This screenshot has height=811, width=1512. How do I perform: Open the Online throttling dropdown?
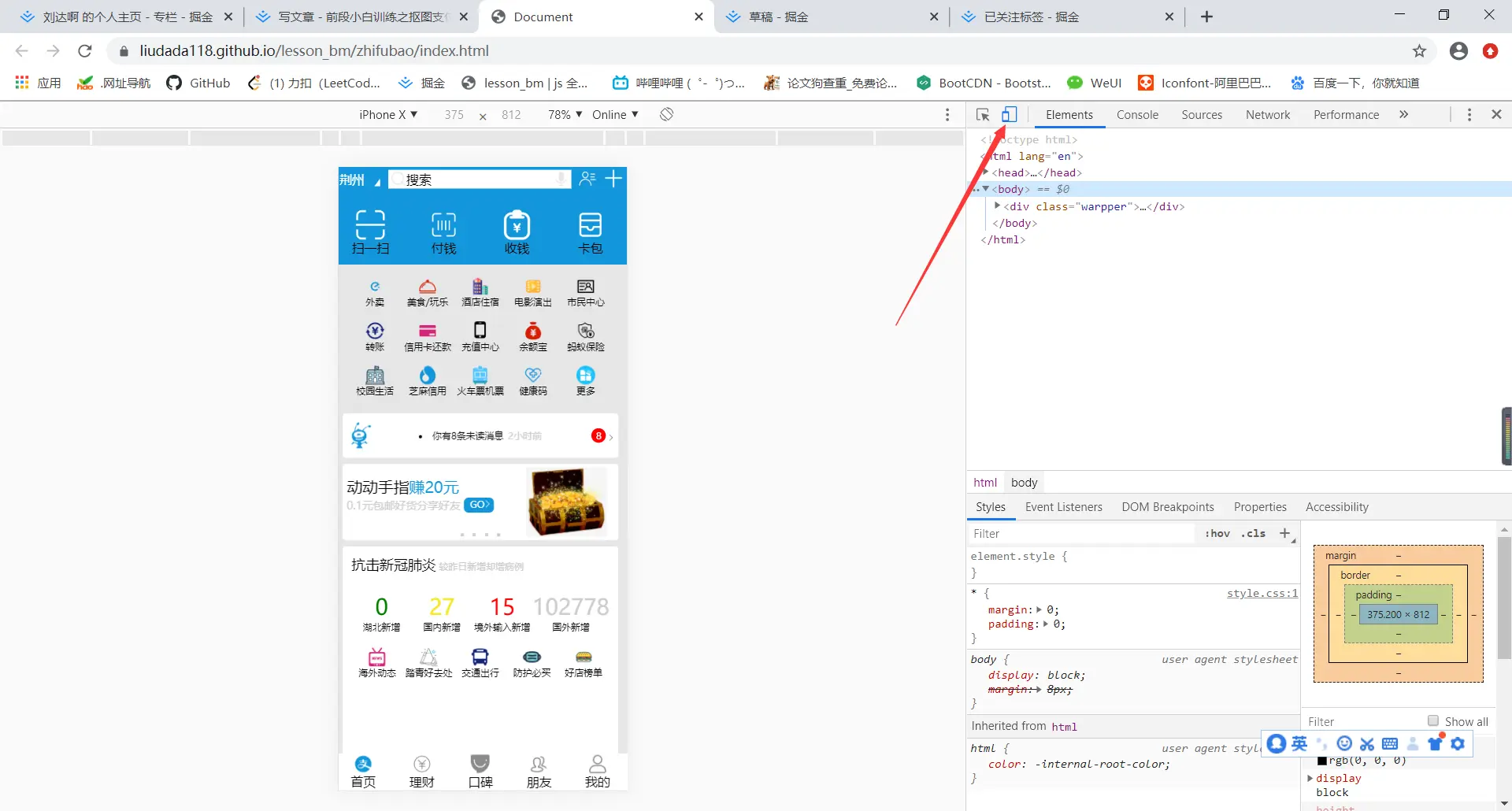coord(615,115)
